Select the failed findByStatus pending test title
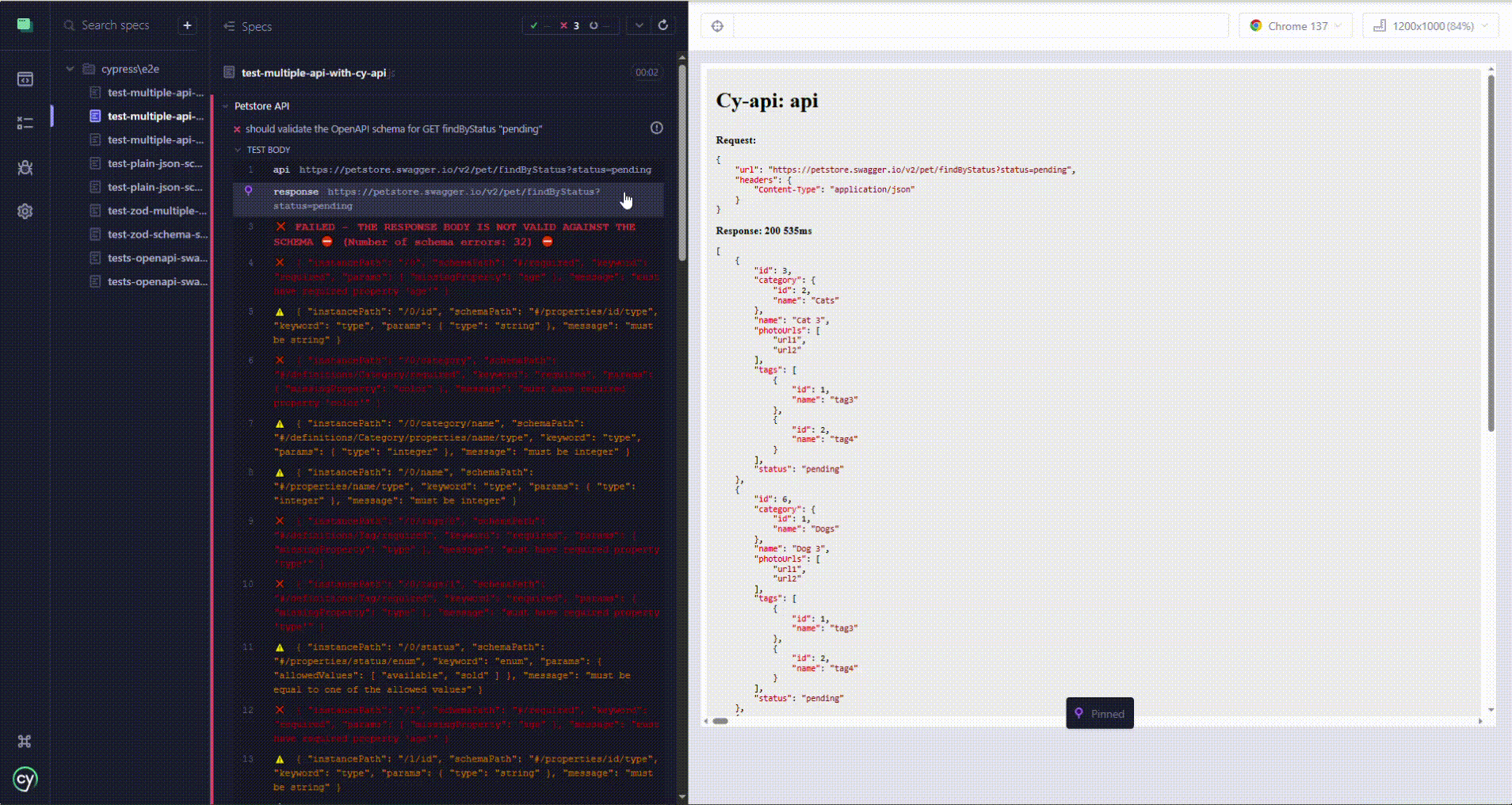 394,129
